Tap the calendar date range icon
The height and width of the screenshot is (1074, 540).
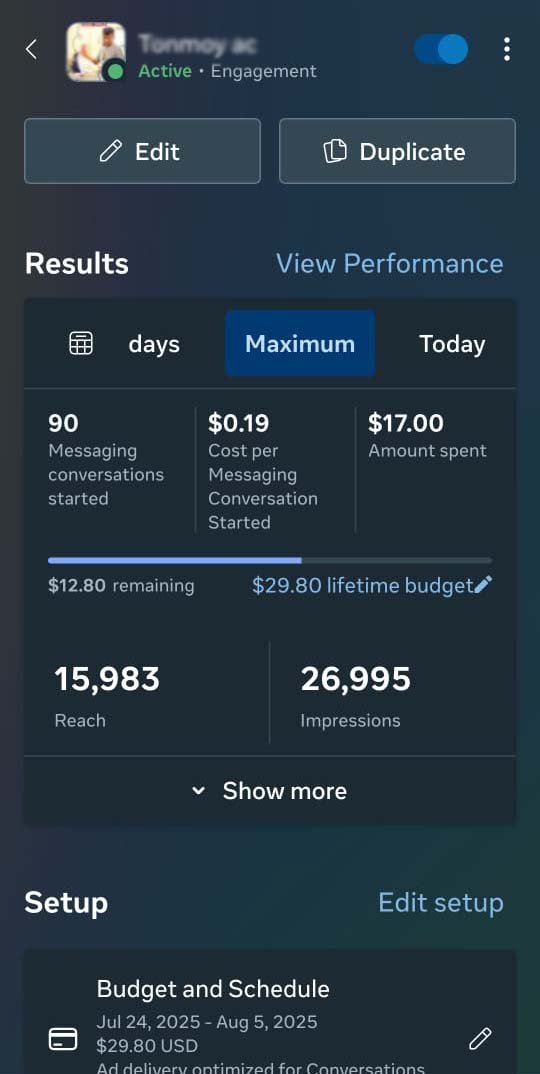81,343
